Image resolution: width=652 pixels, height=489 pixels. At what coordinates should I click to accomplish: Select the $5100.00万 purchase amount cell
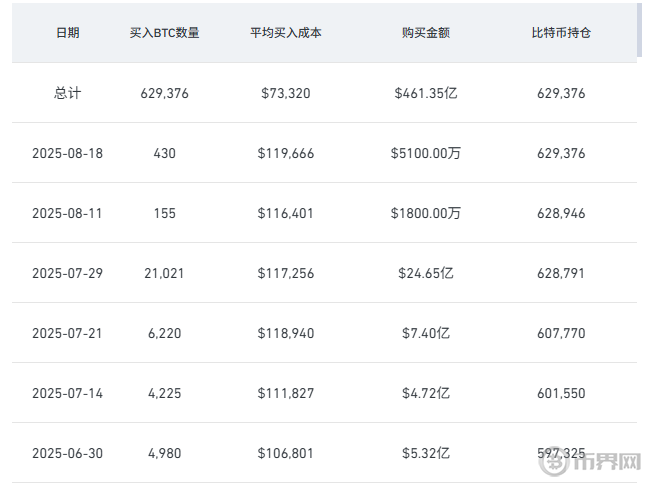[x=426, y=153]
